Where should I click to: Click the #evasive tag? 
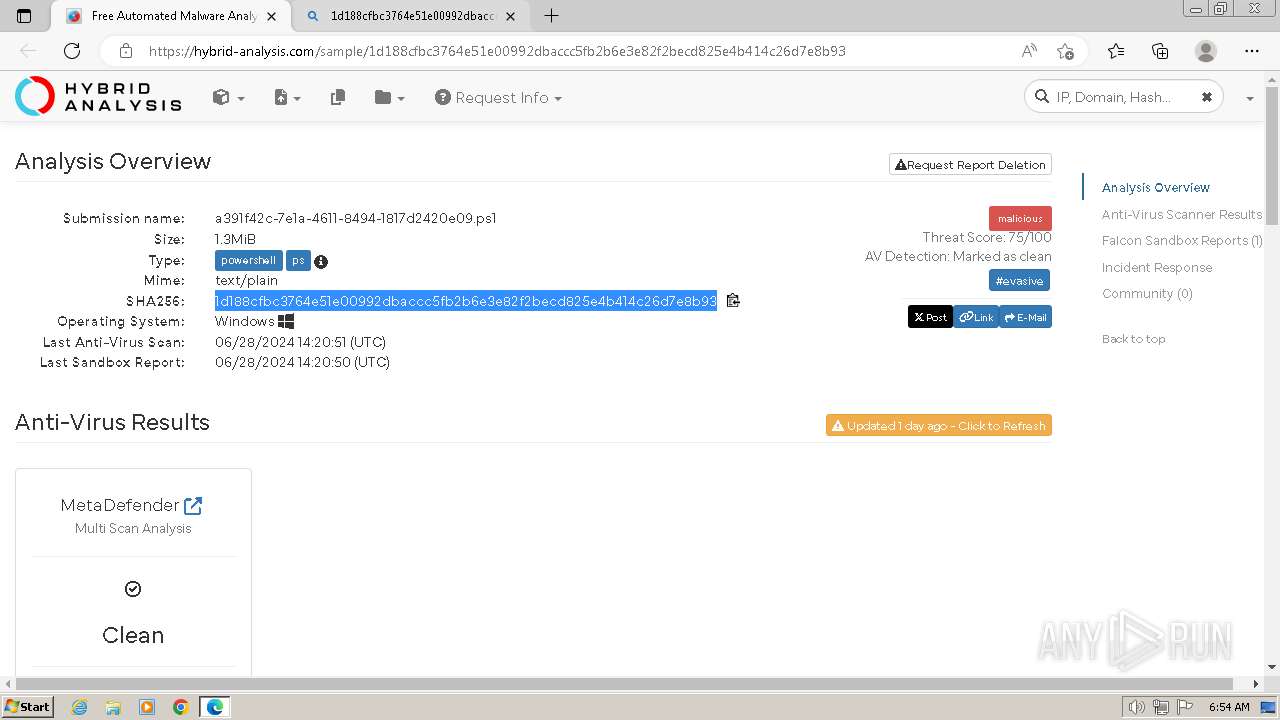pyautogui.click(x=1019, y=281)
